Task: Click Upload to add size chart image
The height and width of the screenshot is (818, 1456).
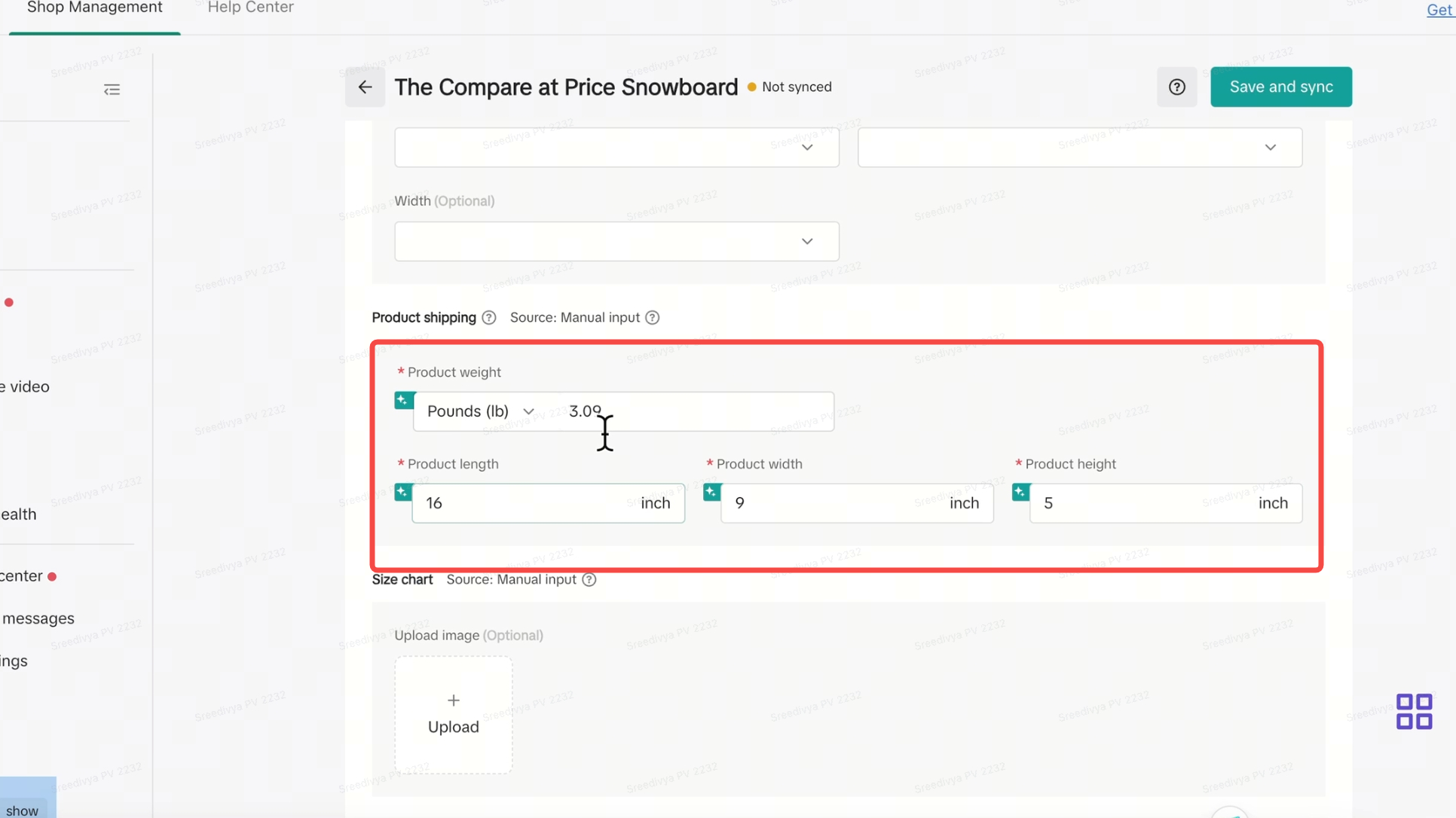Action: click(454, 715)
